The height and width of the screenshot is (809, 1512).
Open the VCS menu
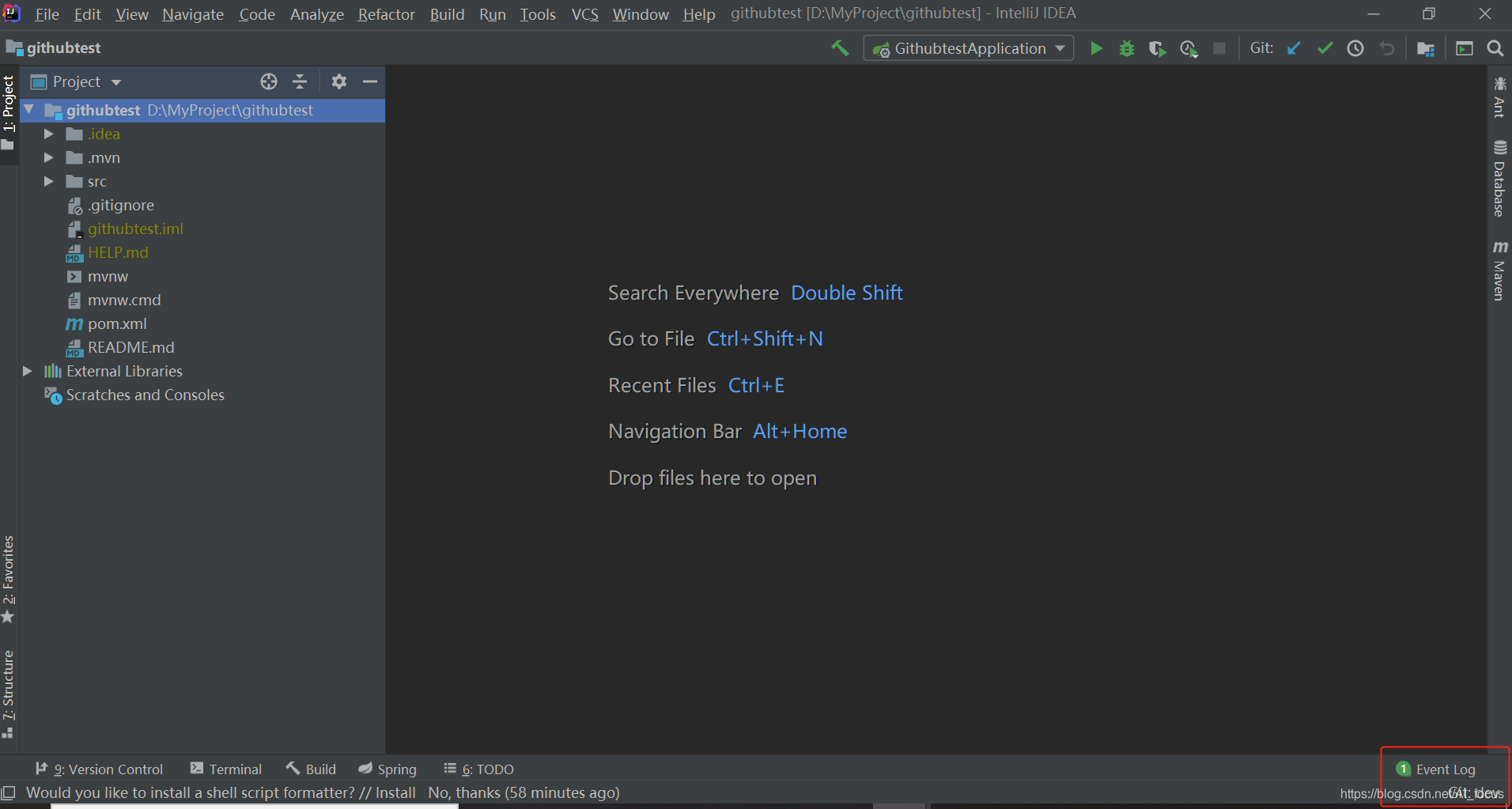click(x=585, y=14)
